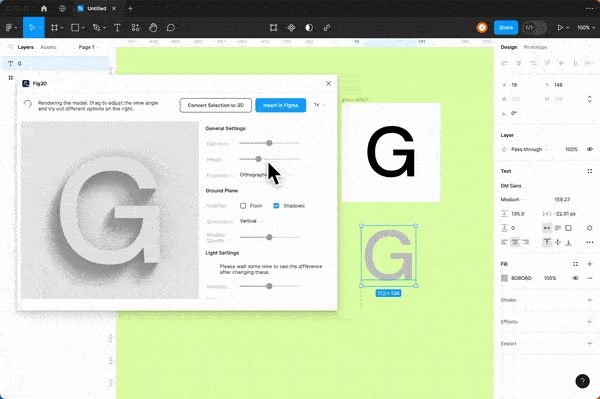Switch to the Assets tab
The height and width of the screenshot is (399, 600).
[x=48, y=47]
